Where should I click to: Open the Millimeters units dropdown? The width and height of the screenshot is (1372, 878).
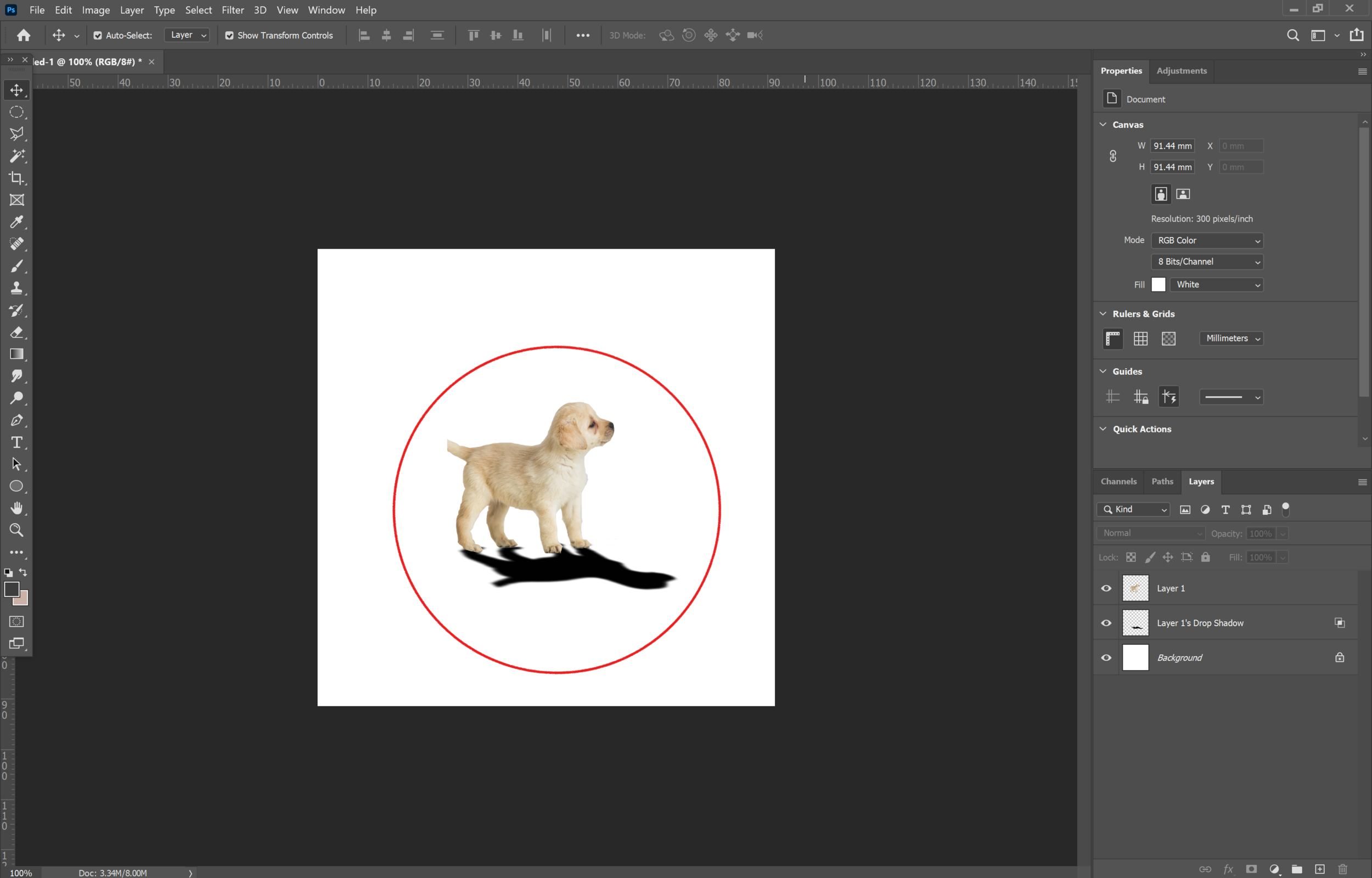point(1231,339)
